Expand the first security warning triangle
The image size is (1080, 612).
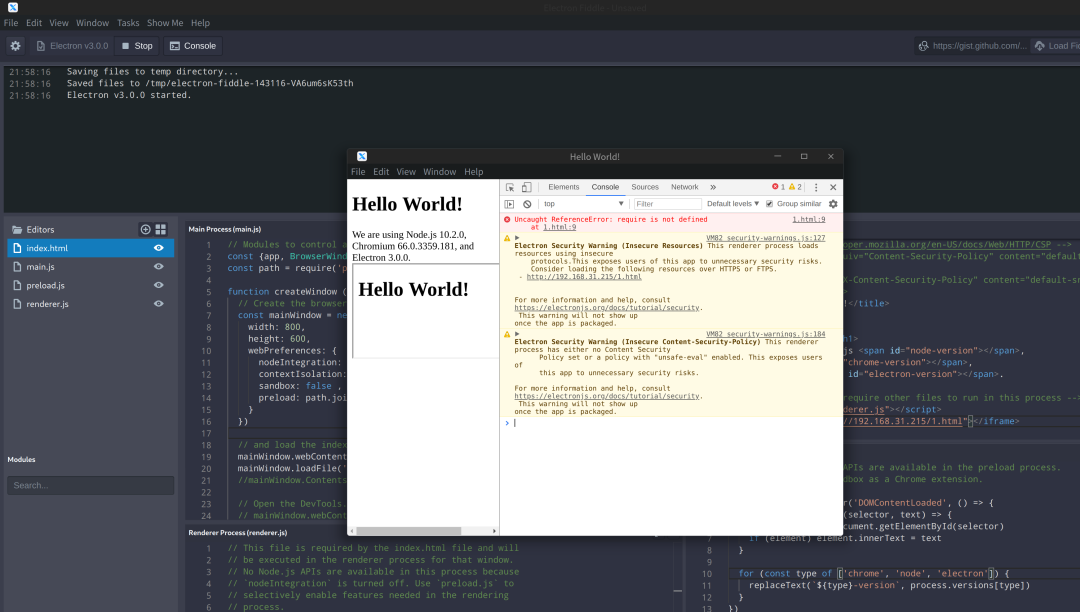517,238
